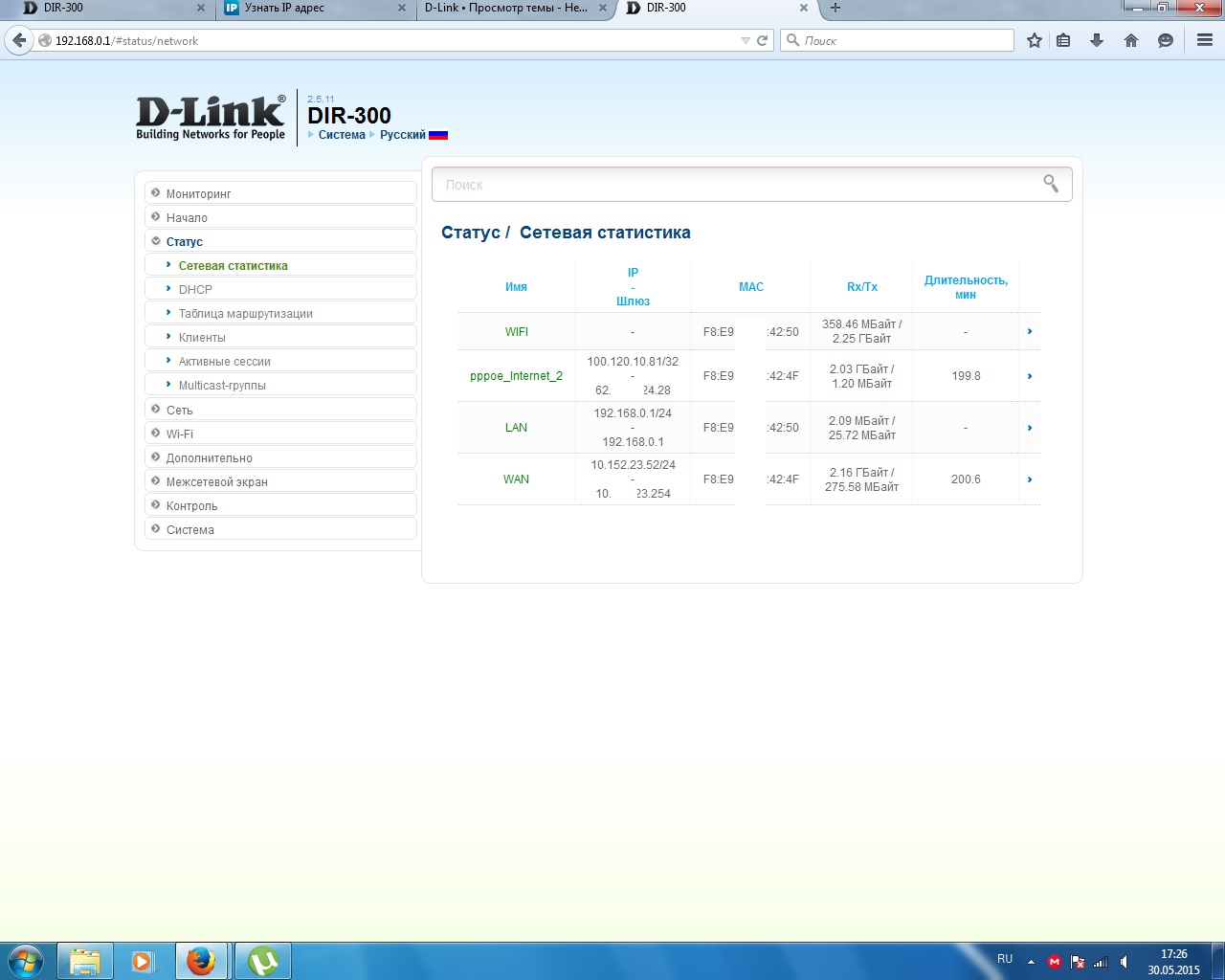The width and height of the screenshot is (1225, 980).
Task: Switch to the Узнать IP адрес tab
Action: [x=315, y=8]
